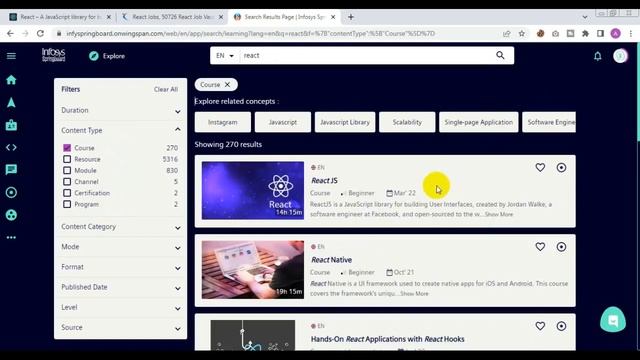Show more of React JS description

click(x=499, y=214)
